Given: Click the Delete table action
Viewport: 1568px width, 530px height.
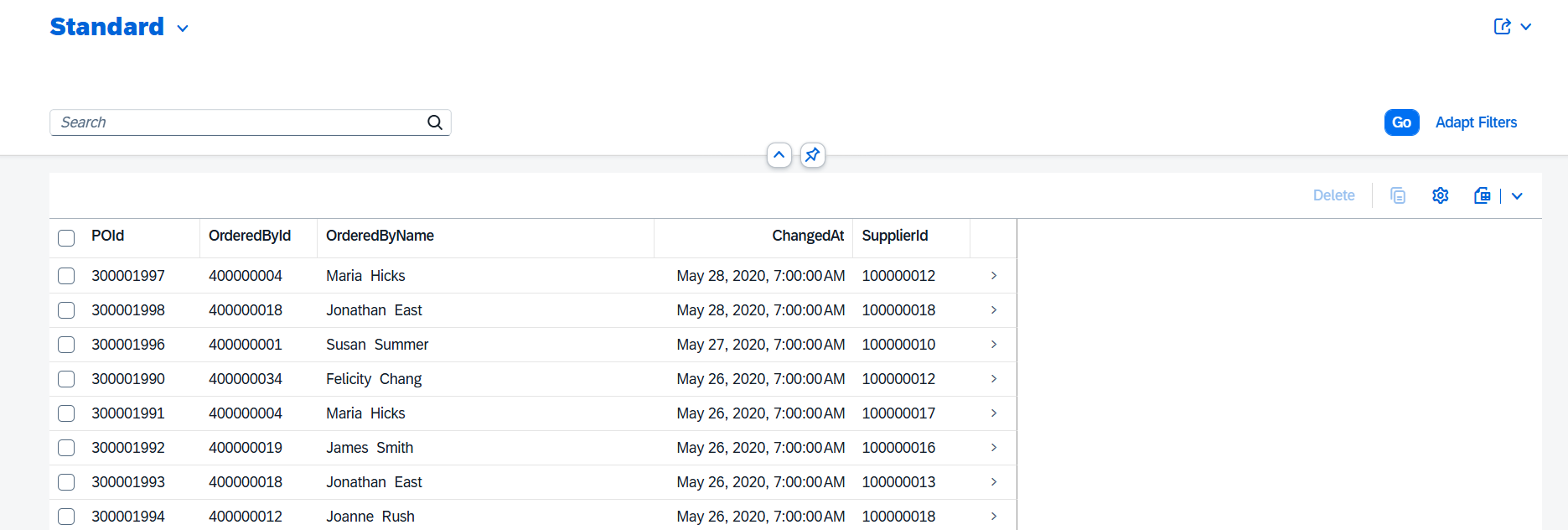Looking at the screenshot, I should [1333, 195].
